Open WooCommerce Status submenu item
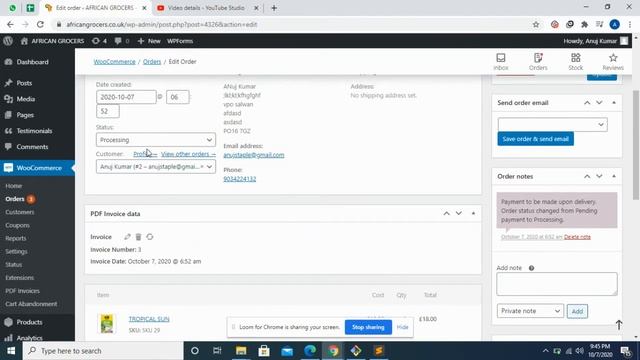The height and width of the screenshot is (360, 640). click(13, 264)
